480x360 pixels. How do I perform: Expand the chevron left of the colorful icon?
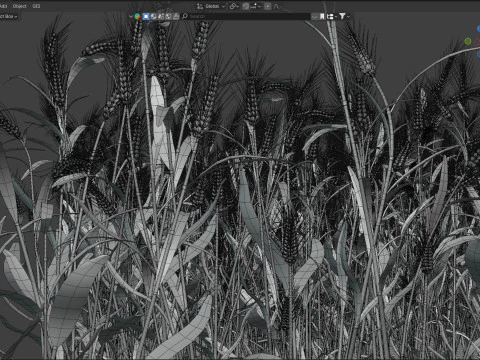(130, 16)
